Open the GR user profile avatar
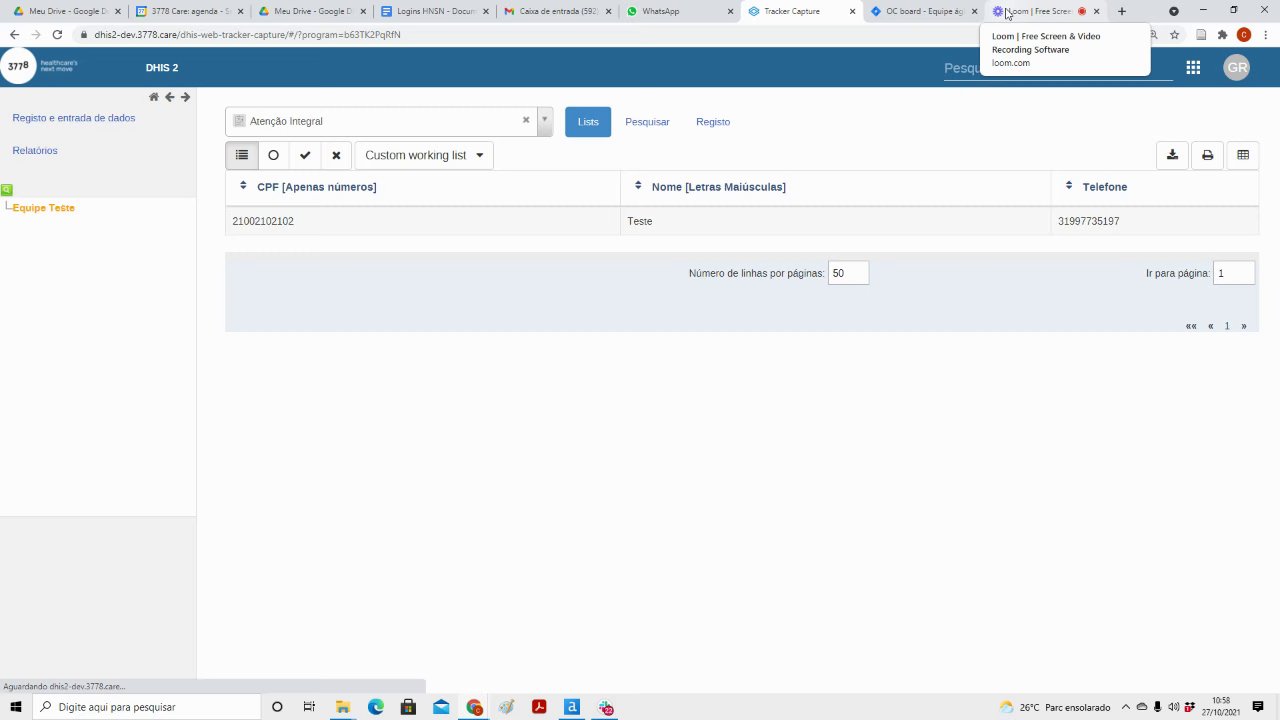 [1237, 68]
